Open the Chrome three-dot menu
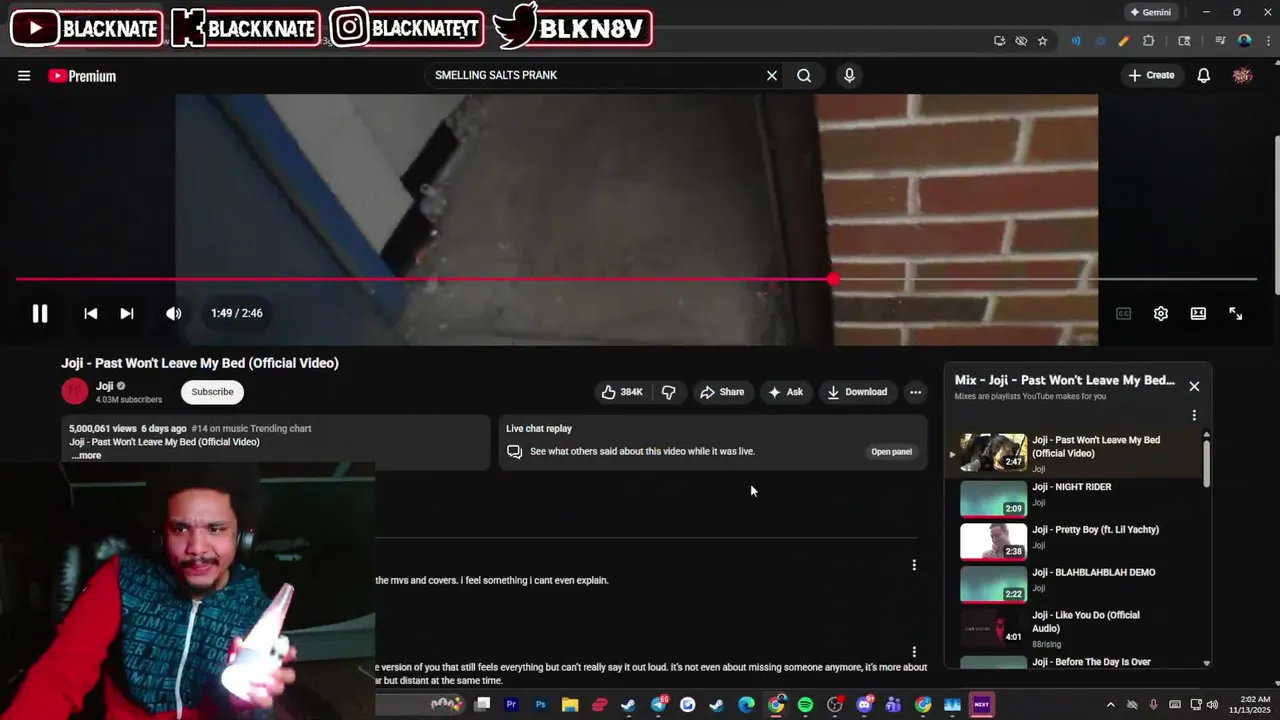The width and height of the screenshot is (1280, 720). 1266,41
